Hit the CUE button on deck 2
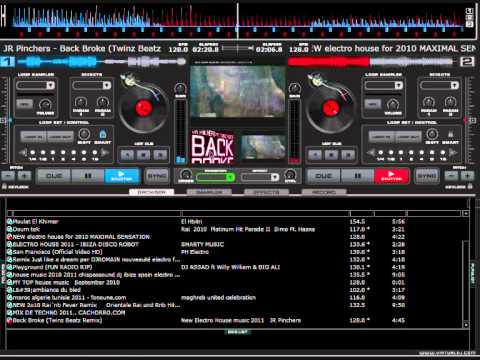Image resolution: width=480 pixels, height=360 pixels. click(324, 176)
